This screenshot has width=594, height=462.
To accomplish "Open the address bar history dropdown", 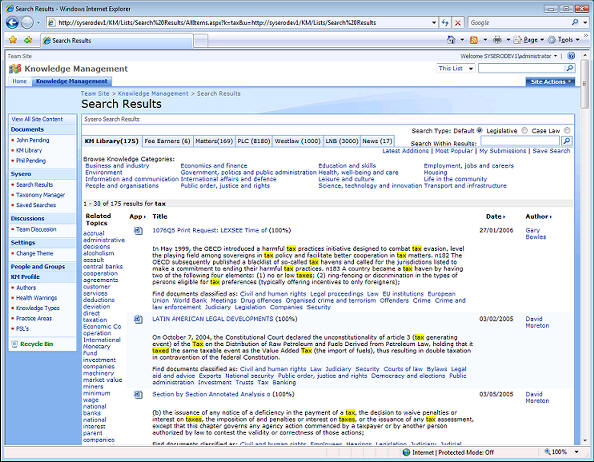I will click(x=434, y=23).
